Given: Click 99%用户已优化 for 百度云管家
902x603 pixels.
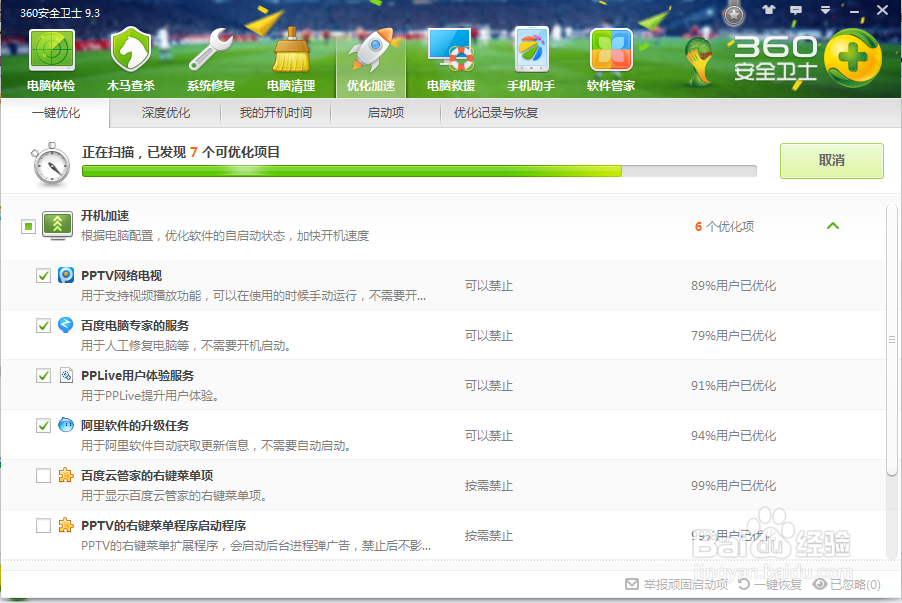Looking at the screenshot, I should [x=733, y=486].
